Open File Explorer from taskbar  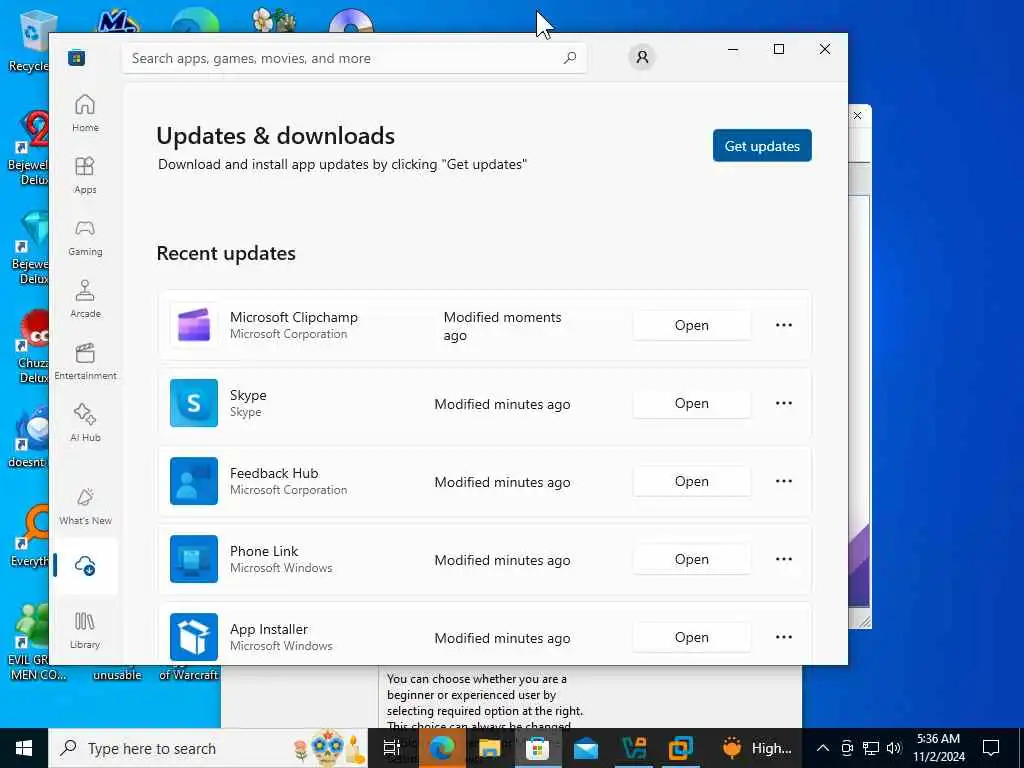(x=489, y=748)
